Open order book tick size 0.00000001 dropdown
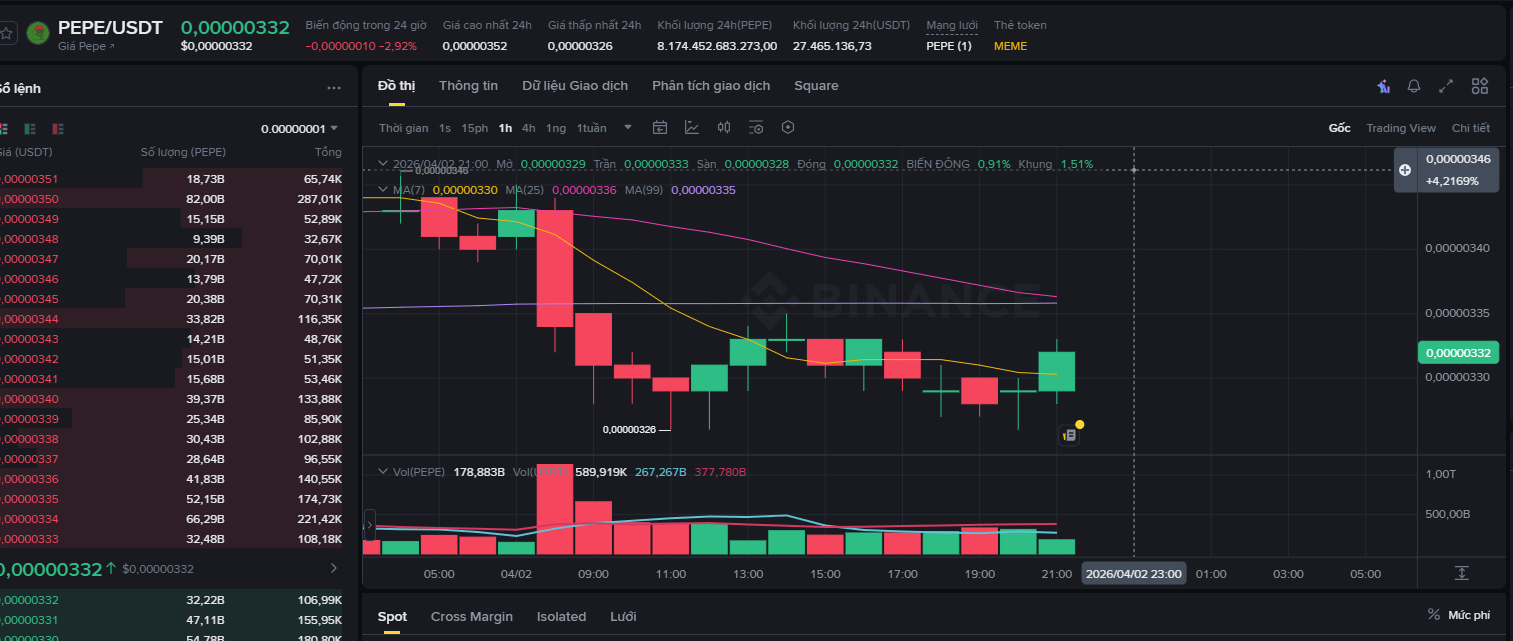This screenshot has height=641, width=1513. tap(299, 129)
